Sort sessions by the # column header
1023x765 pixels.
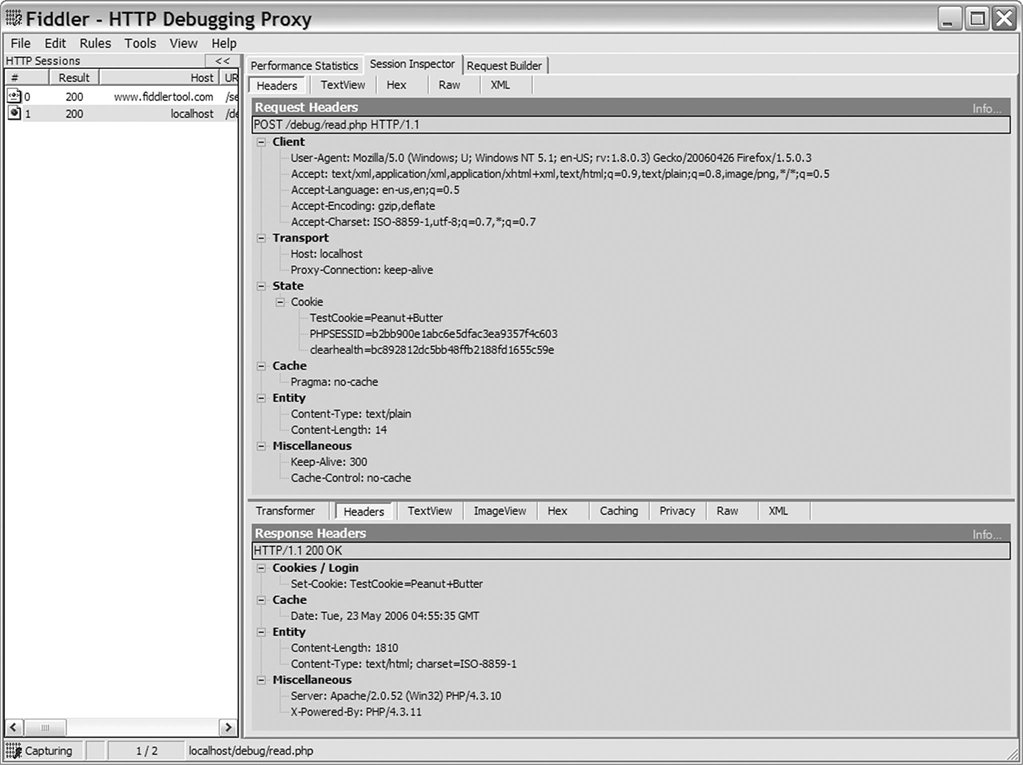[x=27, y=78]
